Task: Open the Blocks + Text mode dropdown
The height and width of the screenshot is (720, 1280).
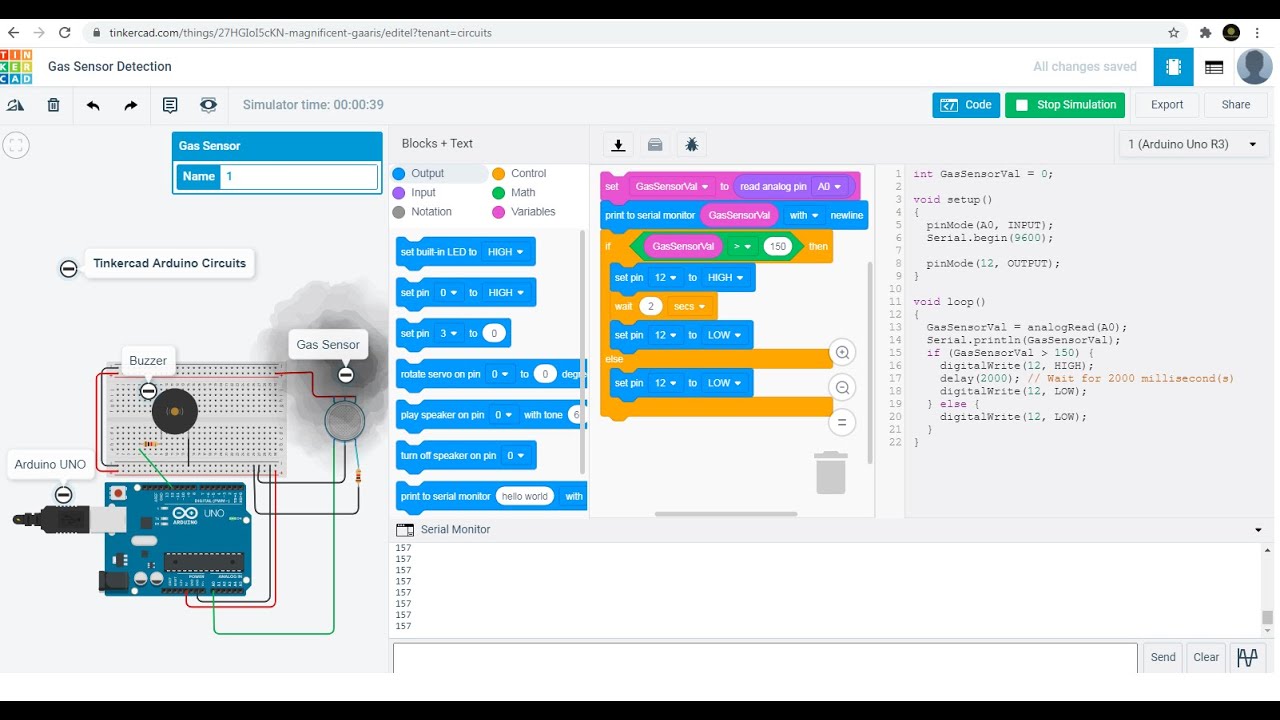Action: (x=437, y=143)
